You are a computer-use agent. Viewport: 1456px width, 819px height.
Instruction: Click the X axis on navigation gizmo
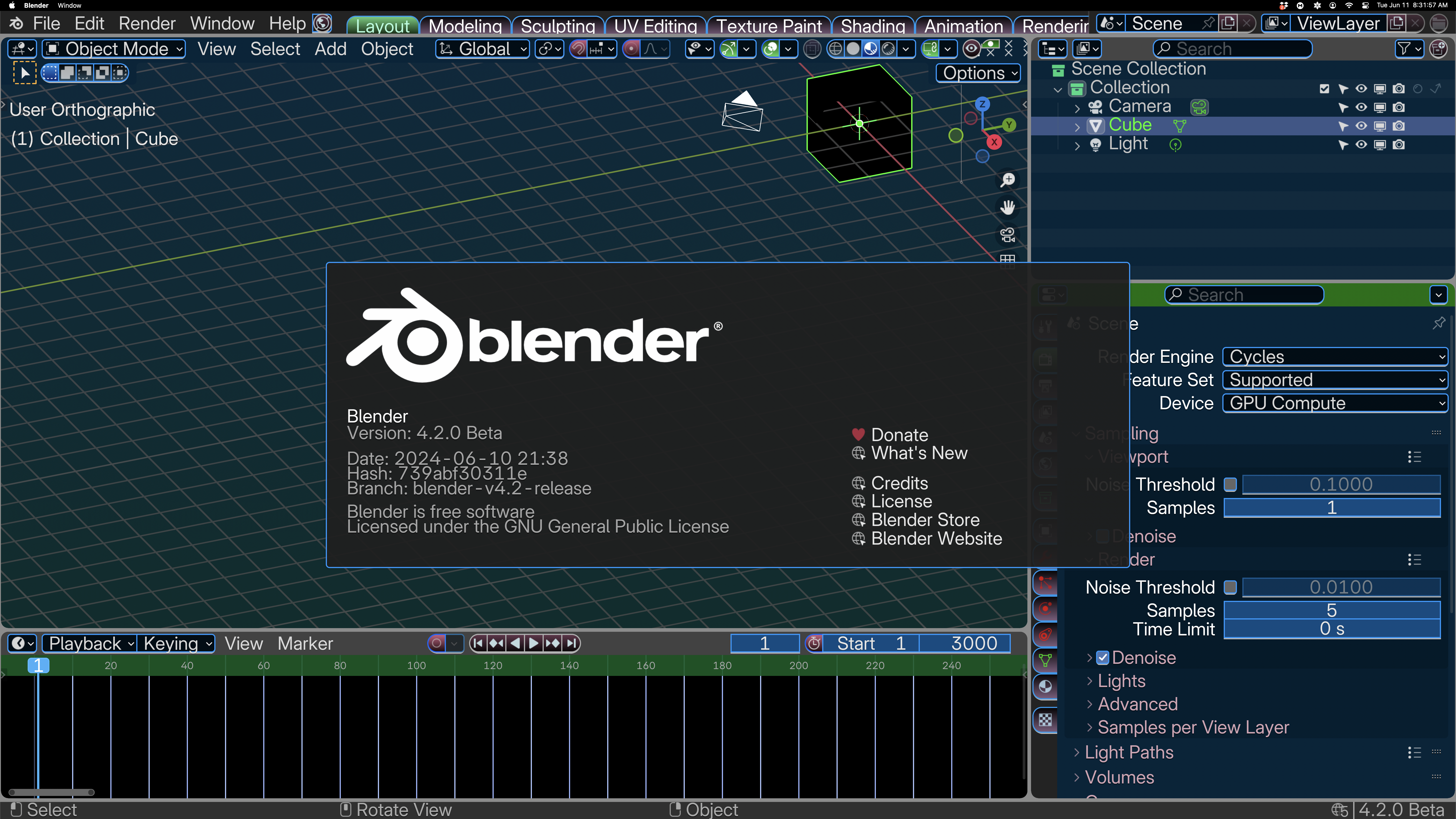click(994, 142)
